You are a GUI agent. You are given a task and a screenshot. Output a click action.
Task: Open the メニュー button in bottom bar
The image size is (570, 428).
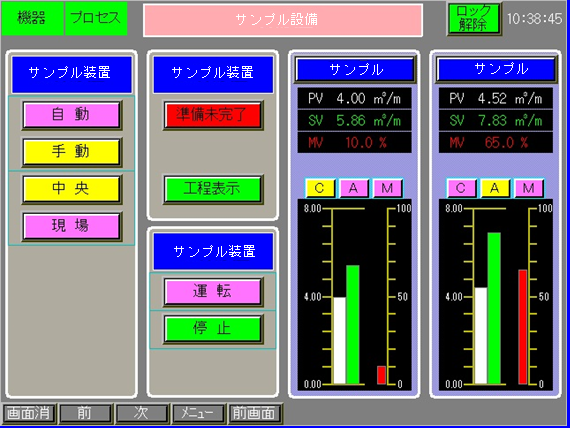point(198,413)
